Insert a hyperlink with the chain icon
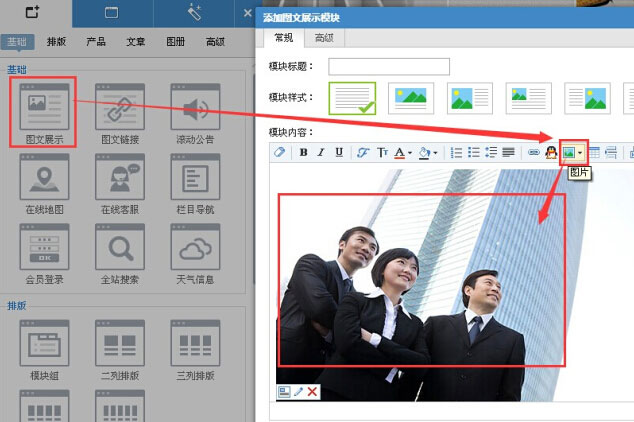This screenshot has height=422, width=634. [534, 152]
